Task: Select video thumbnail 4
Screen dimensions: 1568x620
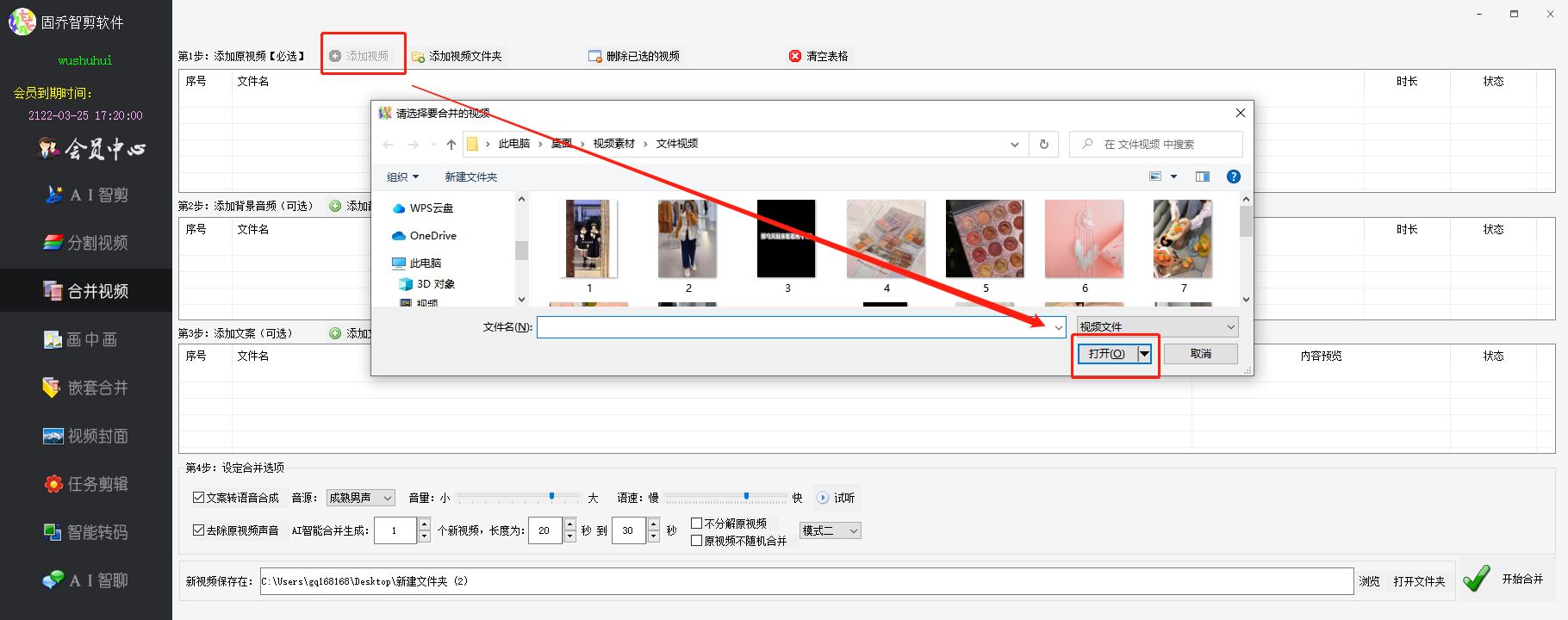Action: point(887,239)
